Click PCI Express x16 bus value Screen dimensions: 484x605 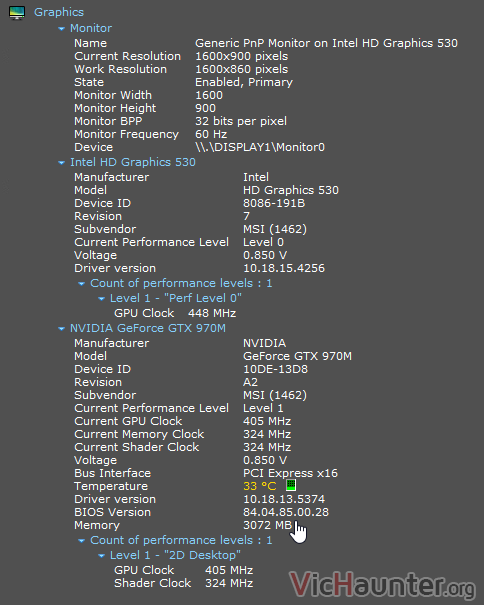coord(290,473)
